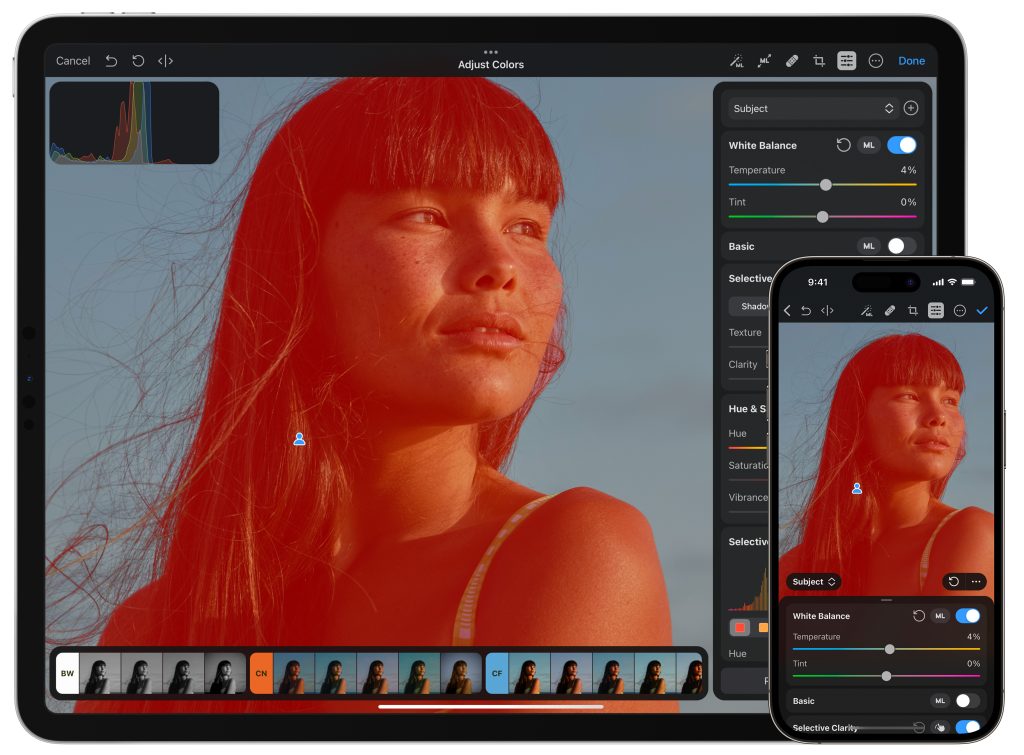Show the split compare view on iPad

(x=166, y=61)
